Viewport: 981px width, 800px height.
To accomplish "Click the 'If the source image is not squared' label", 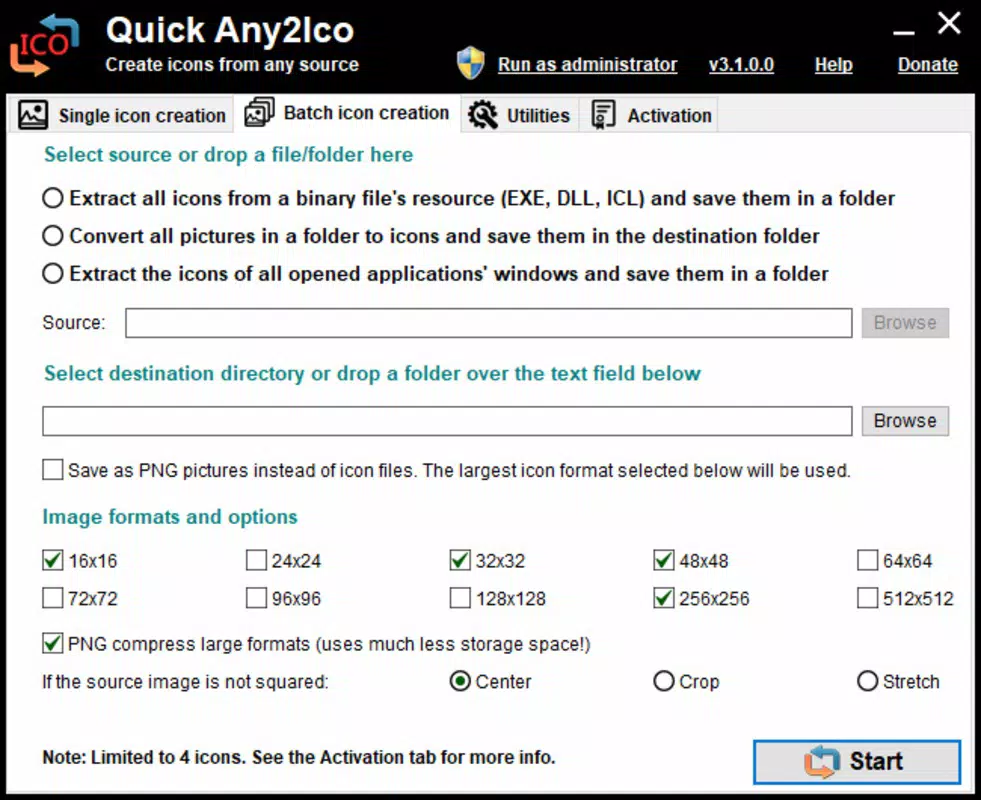I will click(x=185, y=682).
